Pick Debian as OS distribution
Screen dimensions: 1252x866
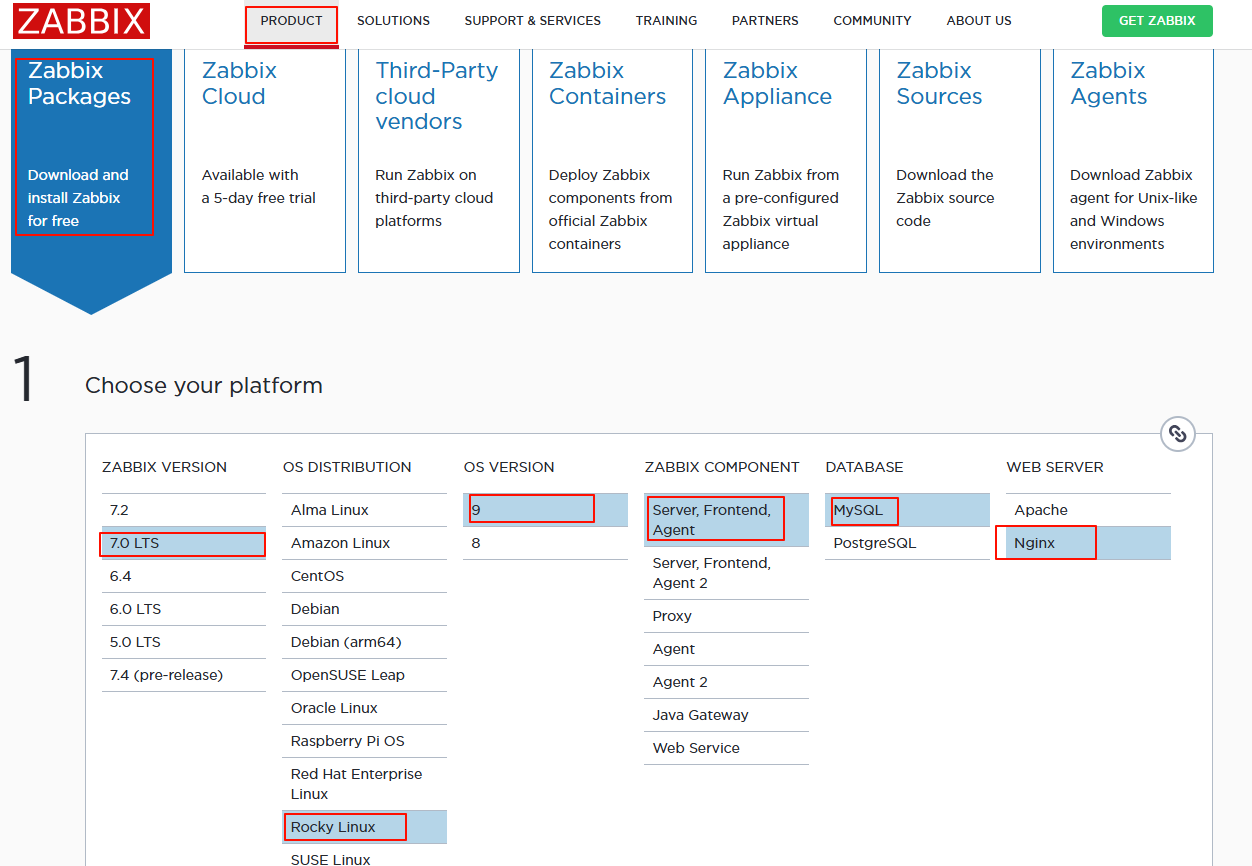[365, 609]
